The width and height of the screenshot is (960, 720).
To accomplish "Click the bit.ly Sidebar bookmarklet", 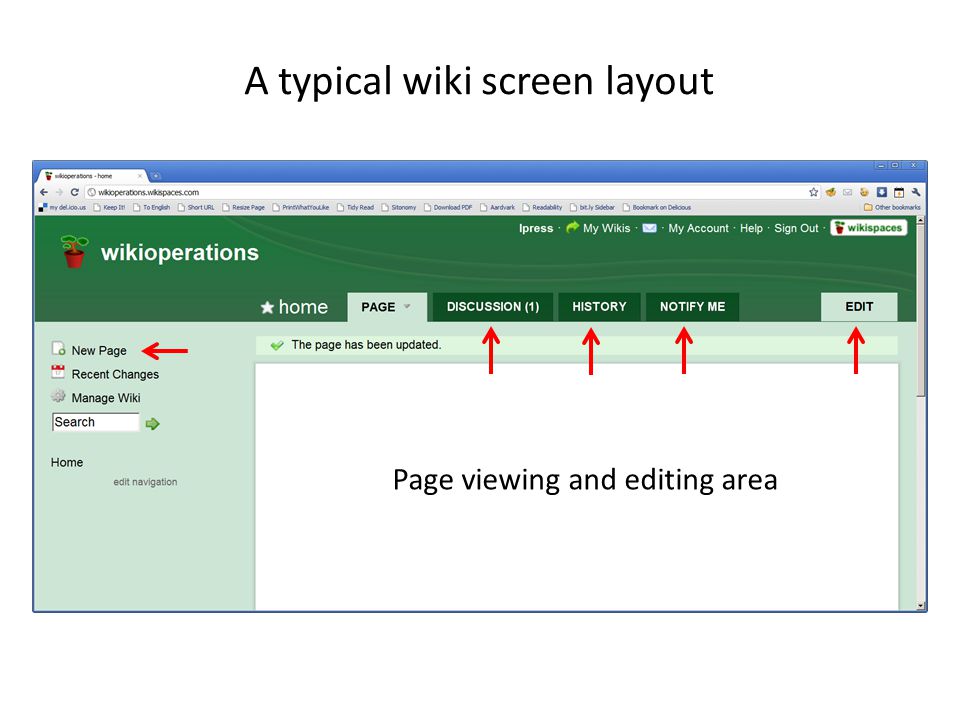I will point(592,208).
